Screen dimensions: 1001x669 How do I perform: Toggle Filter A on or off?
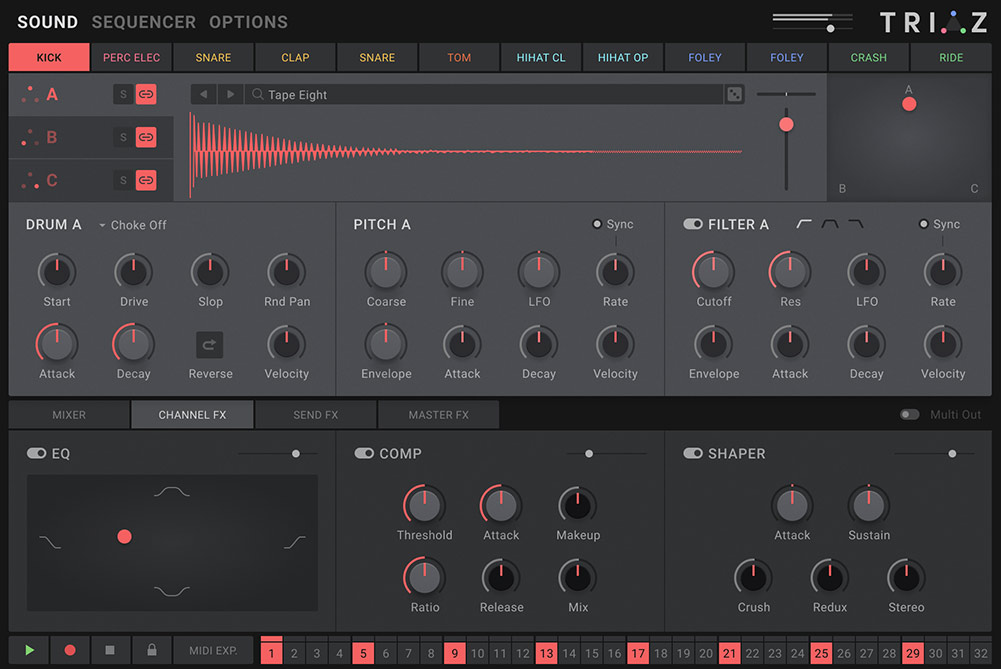click(x=692, y=224)
